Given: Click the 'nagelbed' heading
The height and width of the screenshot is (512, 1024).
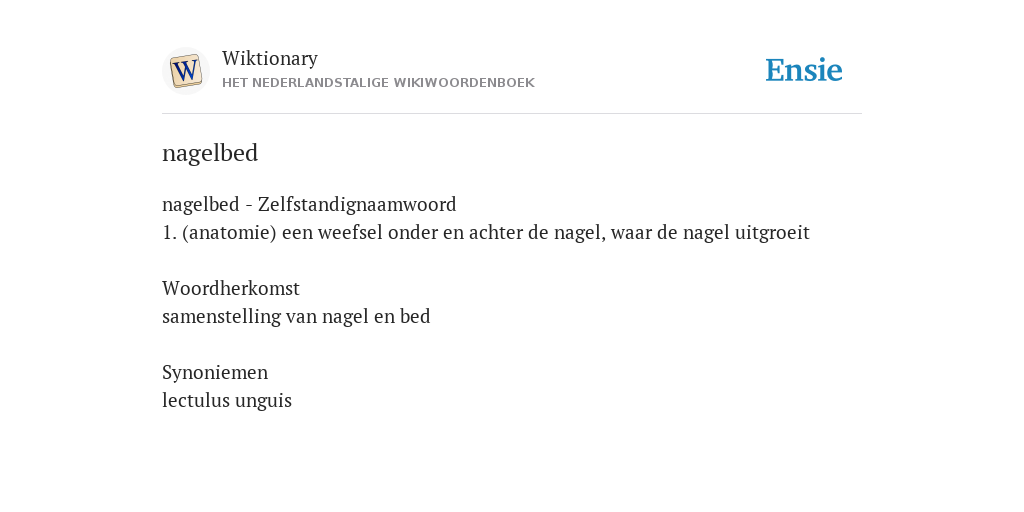Looking at the screenshot, I should [x=210, y=153].
